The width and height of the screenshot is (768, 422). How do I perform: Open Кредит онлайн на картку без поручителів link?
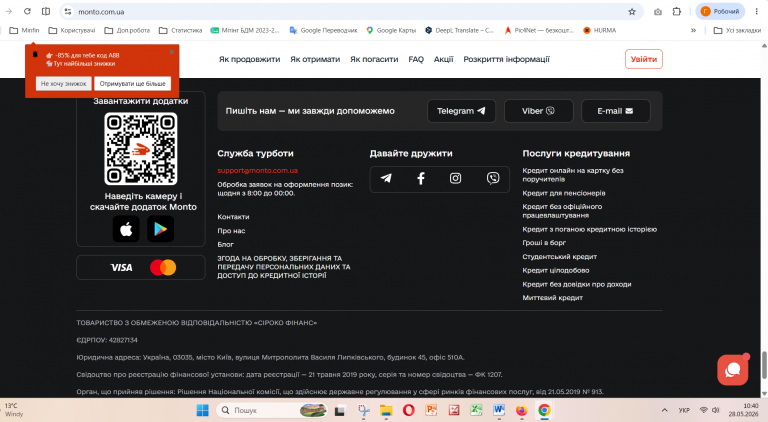coord(573,175)
